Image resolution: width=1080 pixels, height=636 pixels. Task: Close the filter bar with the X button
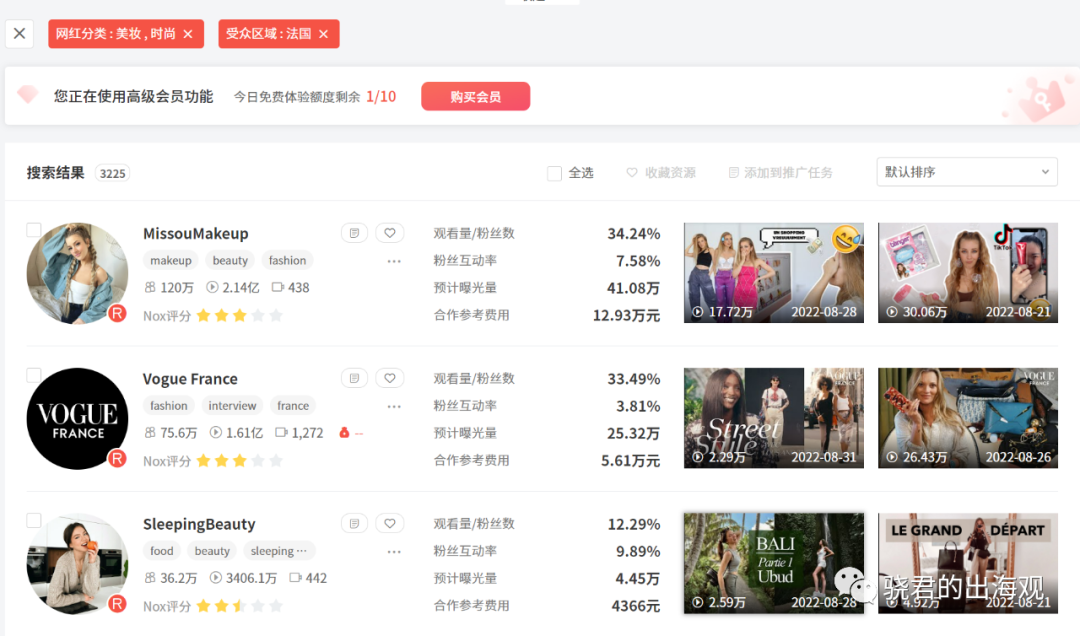click(19, 33)
